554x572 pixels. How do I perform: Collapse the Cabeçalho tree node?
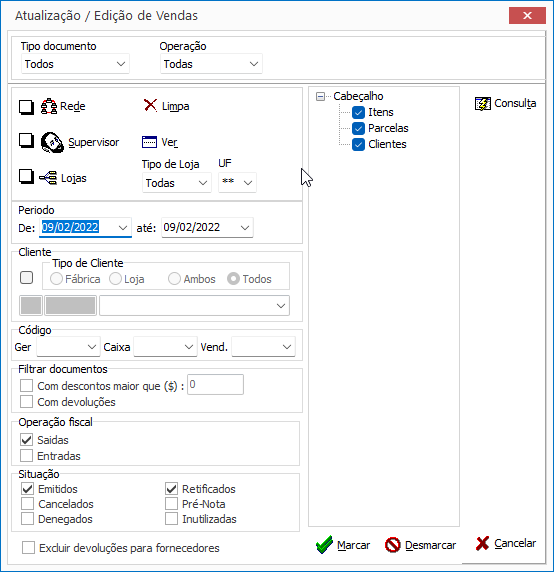(320, 97)
